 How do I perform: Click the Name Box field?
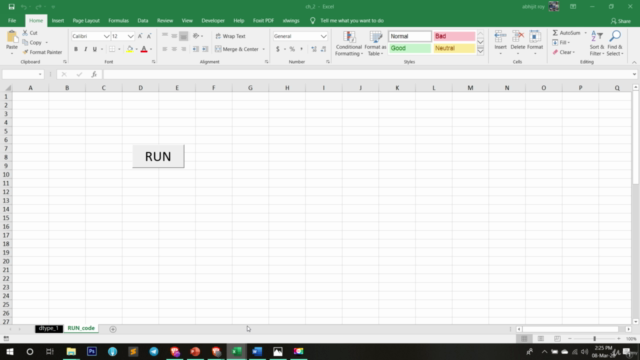pyautogui.click(x=22, y=74)
